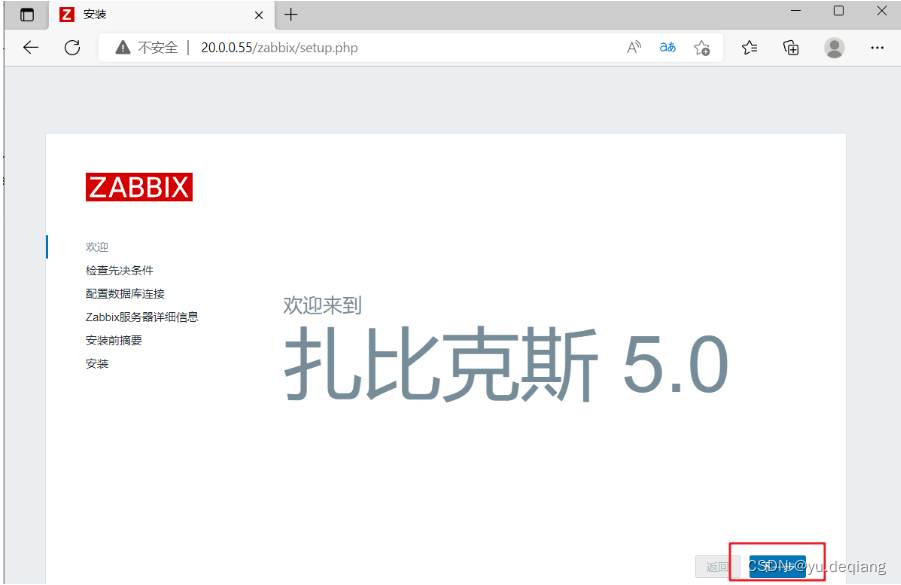Select the 安装 browser tab

tap(161, 15)
